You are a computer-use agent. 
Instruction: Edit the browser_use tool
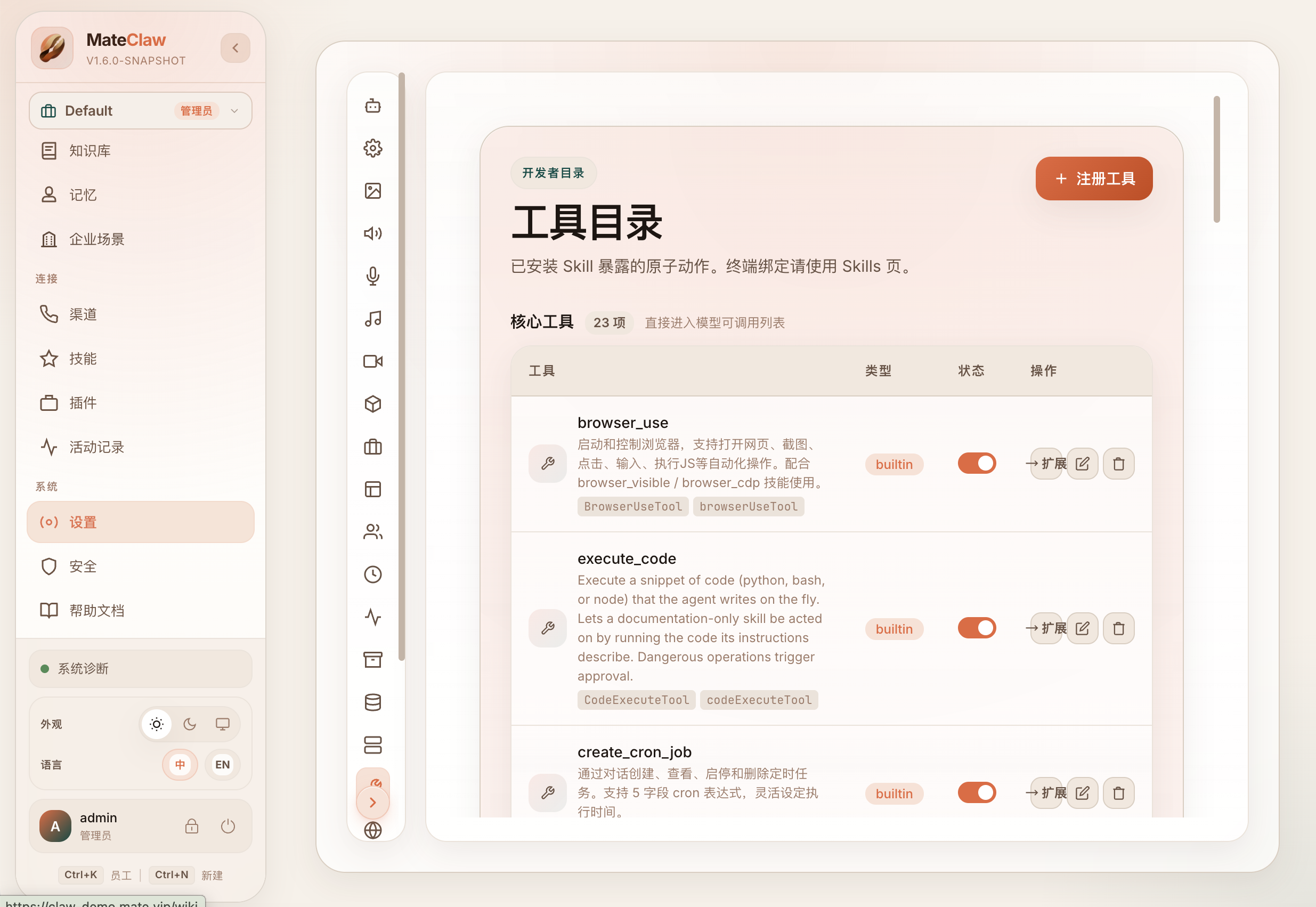(x=1082, y=464)
